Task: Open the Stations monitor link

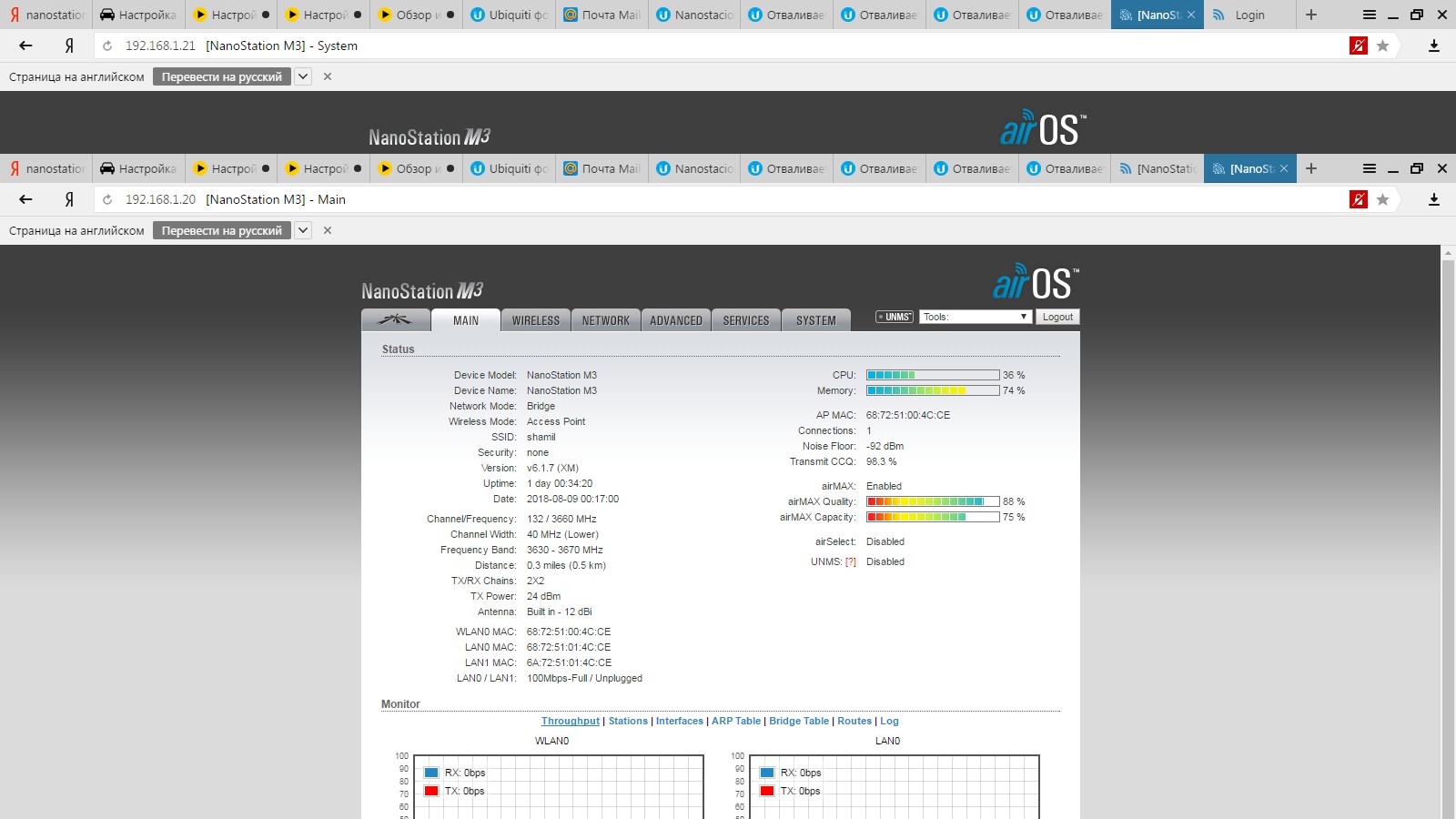Action: (628, 721)
